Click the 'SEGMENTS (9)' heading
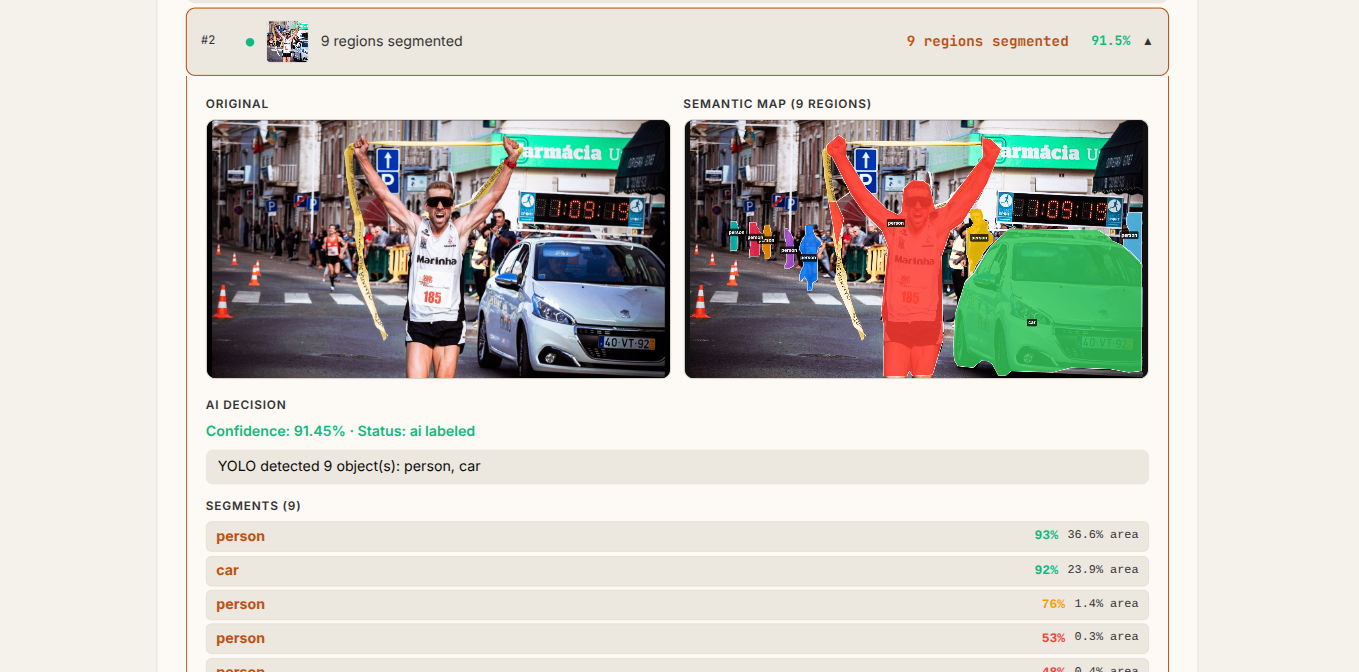Viewport: 1359px width, 672px height. (253, 506)
